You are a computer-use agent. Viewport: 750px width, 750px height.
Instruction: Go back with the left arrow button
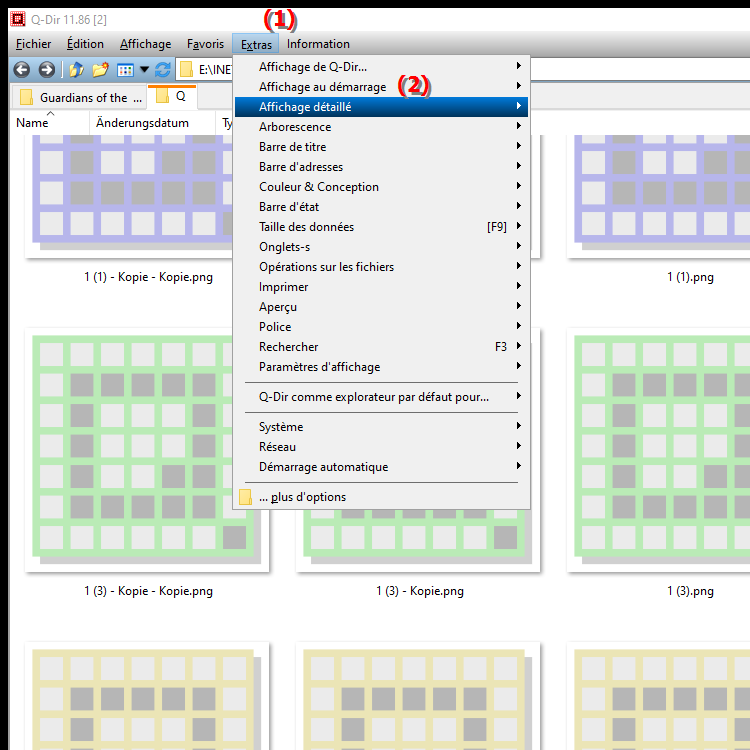pos(22,70)
